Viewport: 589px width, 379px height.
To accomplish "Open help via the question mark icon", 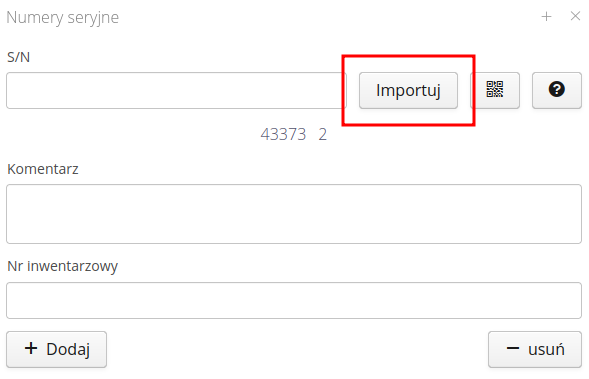I will (557, 91).
